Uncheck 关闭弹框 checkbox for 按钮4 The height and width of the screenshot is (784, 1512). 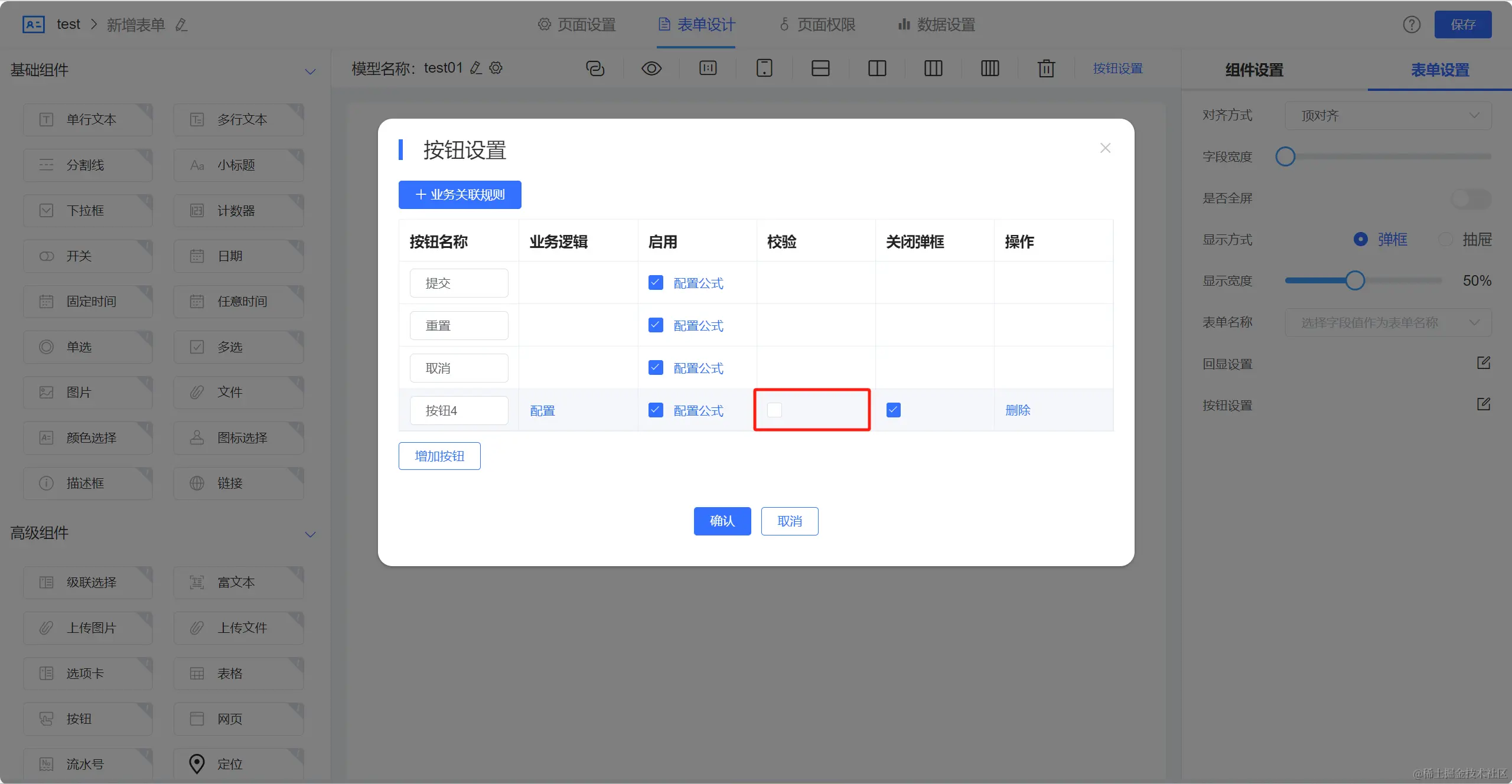click(894, 410)
